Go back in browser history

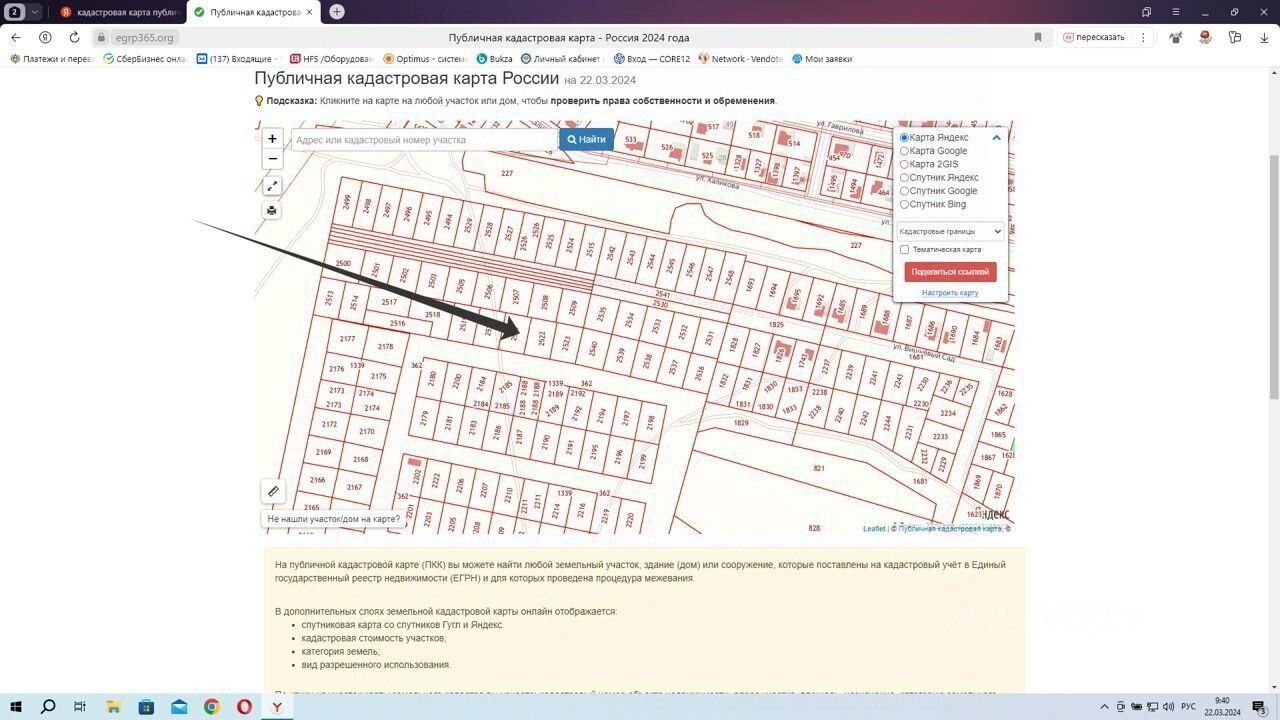click(x=16, y=37)
